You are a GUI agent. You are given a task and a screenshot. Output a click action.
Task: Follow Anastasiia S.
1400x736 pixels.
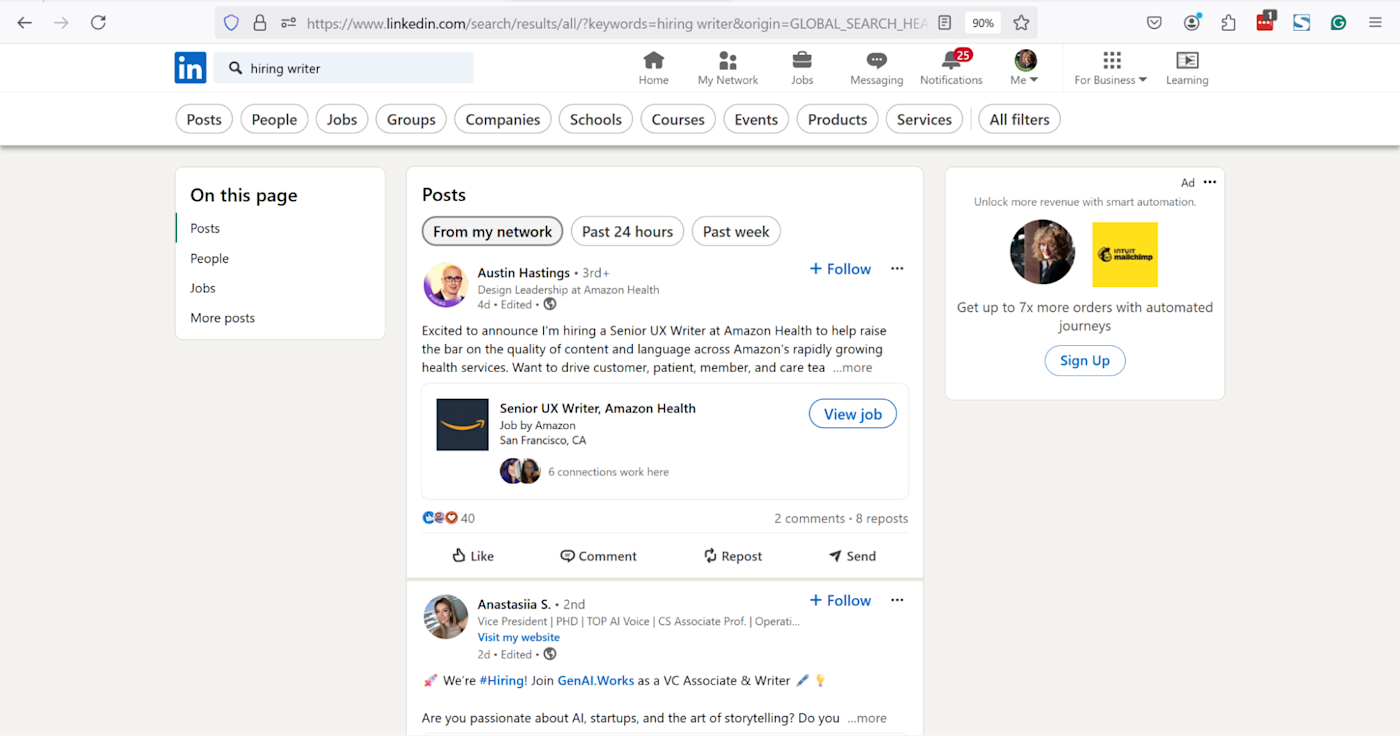point(840,600)
